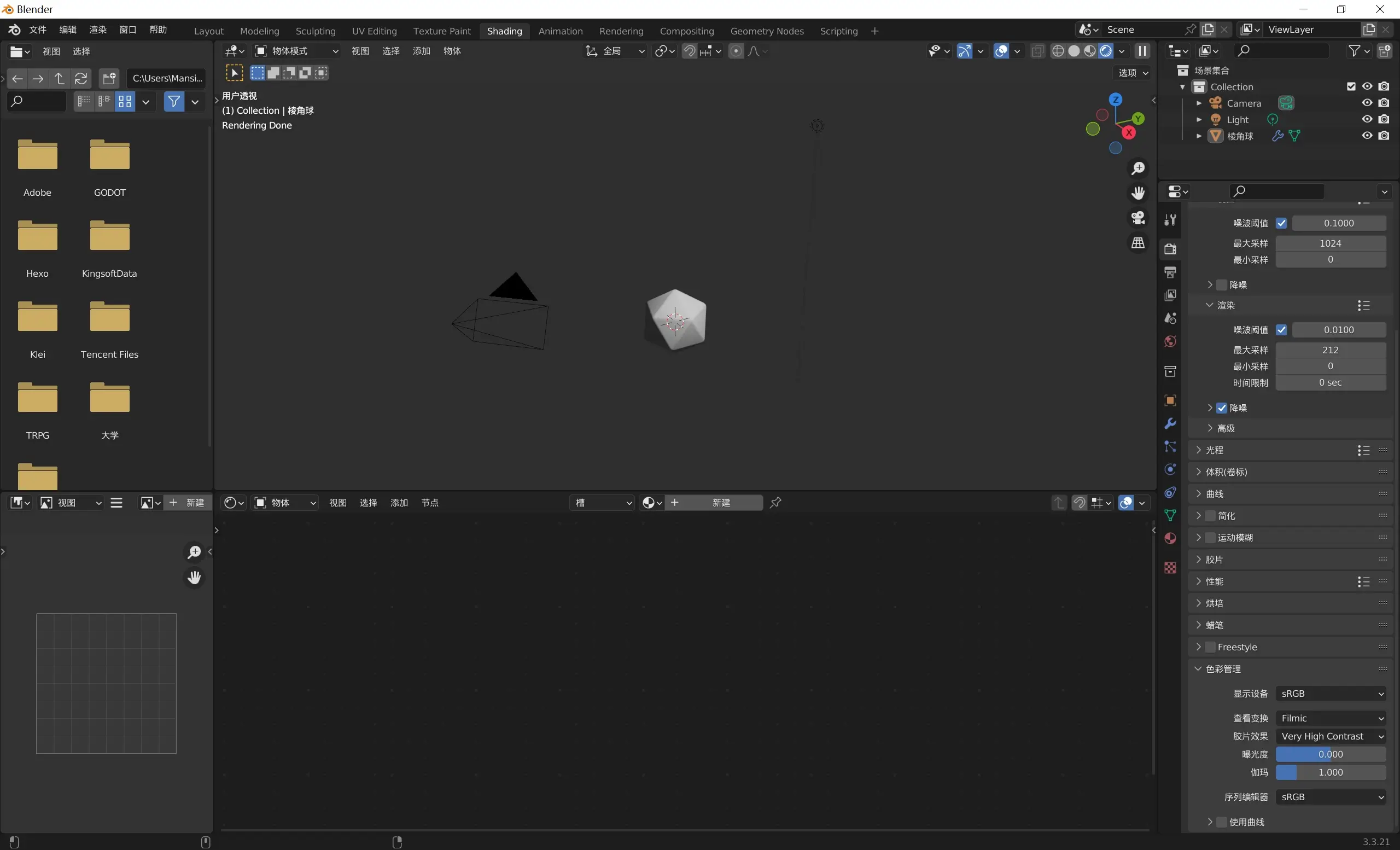Disable render noise threshold checkbox
Image resolution: width=1400 pixels, height=850 pixels.
pos(1281,330)
